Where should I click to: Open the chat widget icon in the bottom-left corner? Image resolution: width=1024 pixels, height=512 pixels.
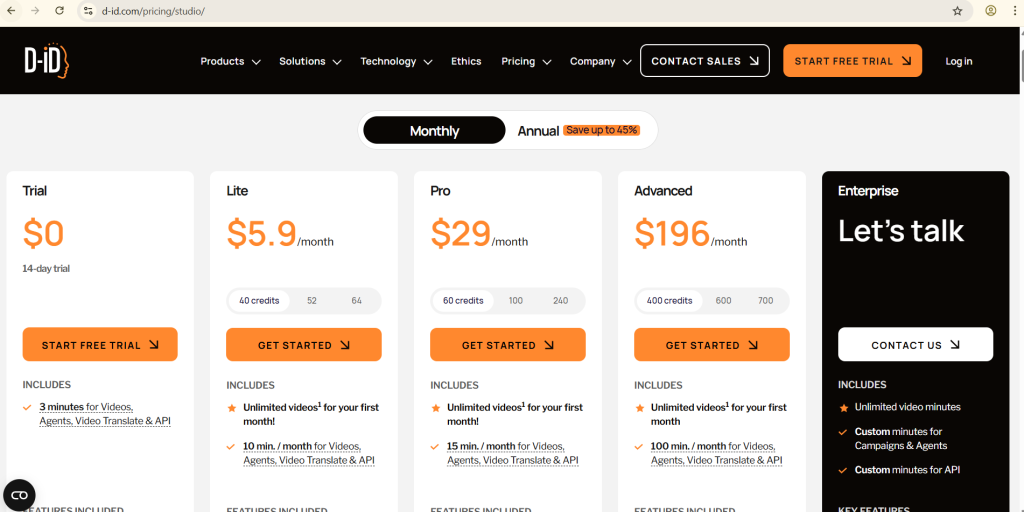pyautogui.click(x=19, y=494)
